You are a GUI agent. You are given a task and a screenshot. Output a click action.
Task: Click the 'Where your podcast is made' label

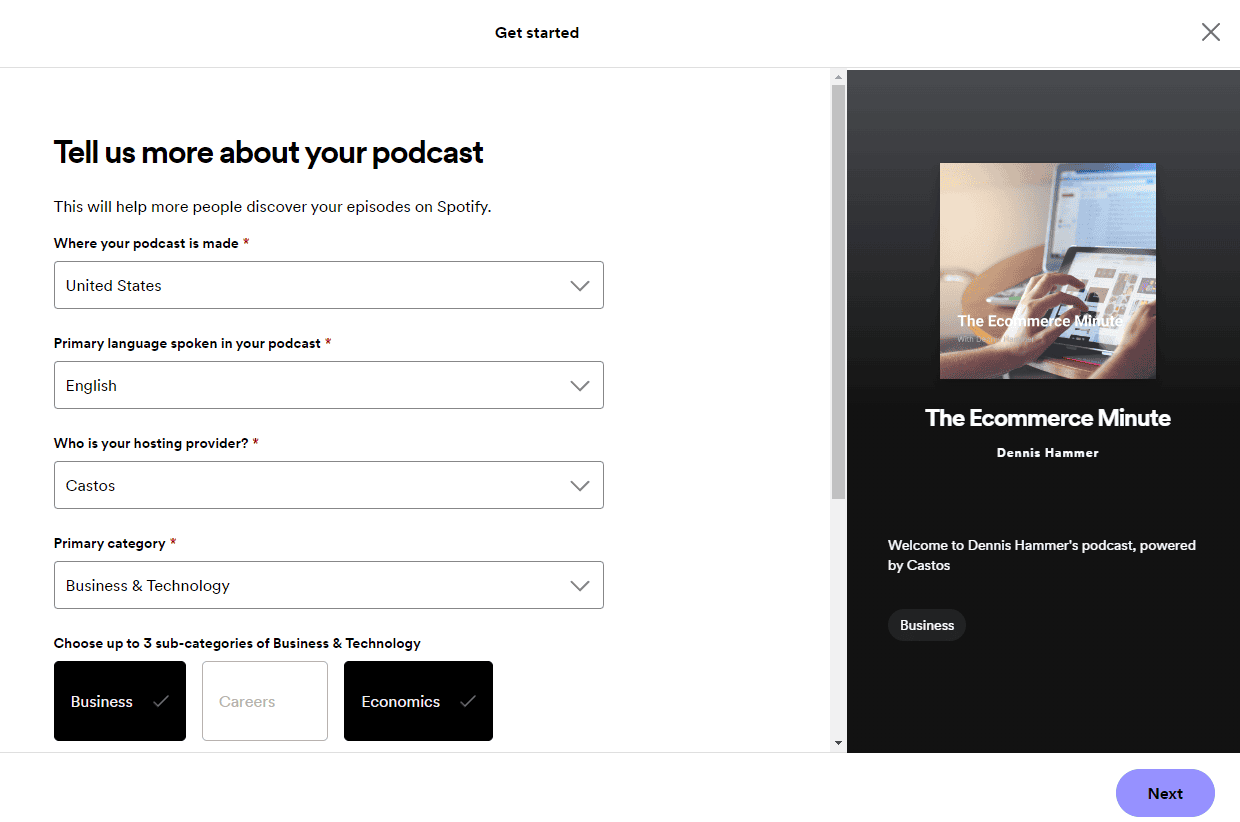146,243
